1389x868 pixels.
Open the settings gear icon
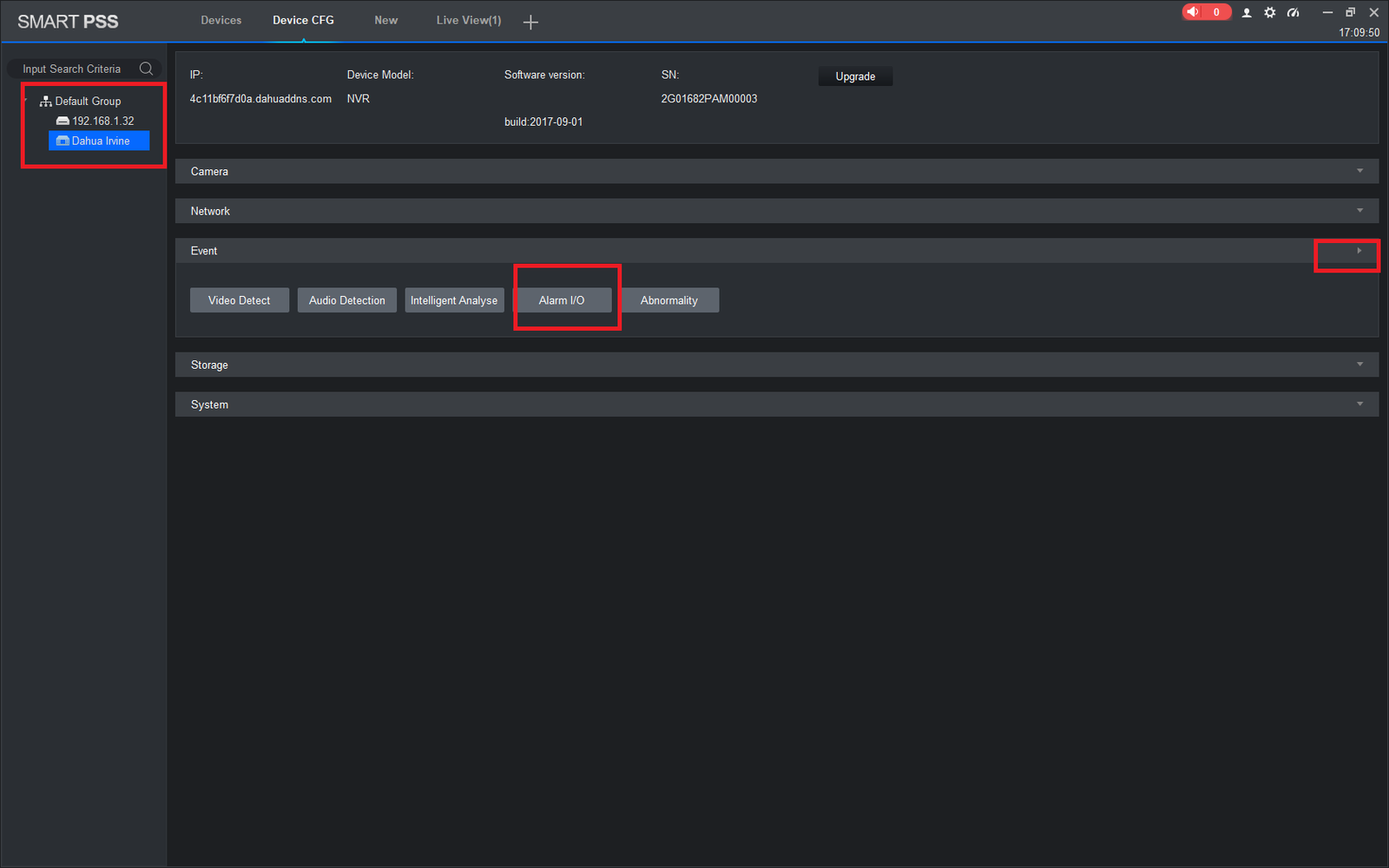point(1270,13)
